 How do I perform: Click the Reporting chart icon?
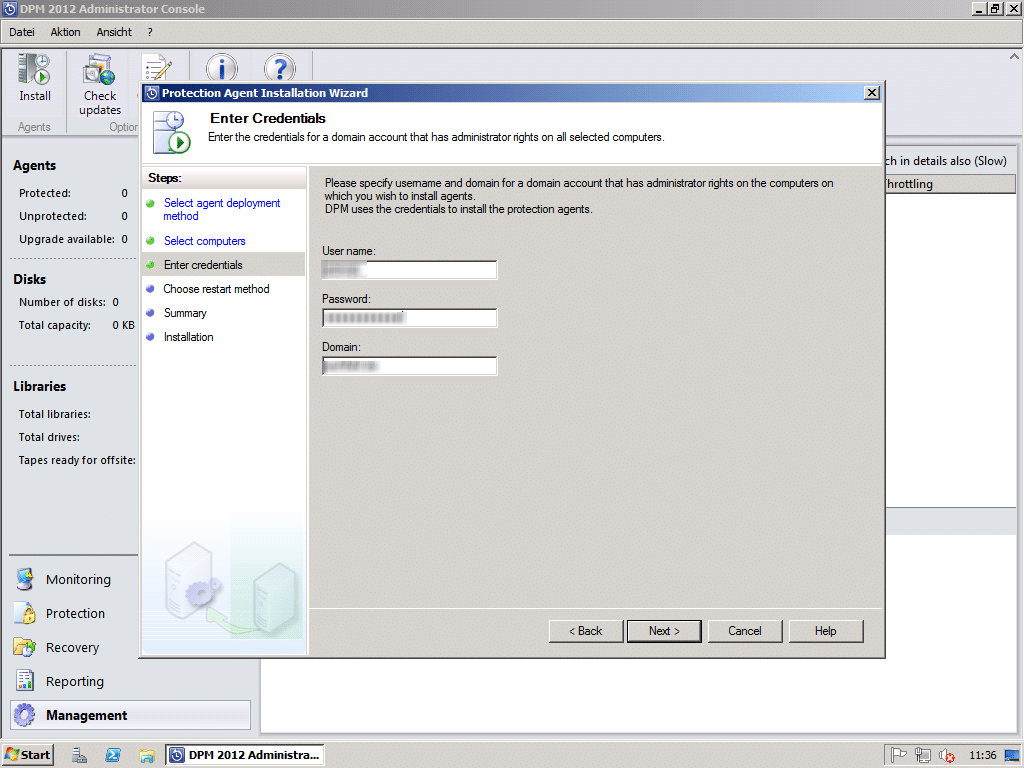point(25,681)
